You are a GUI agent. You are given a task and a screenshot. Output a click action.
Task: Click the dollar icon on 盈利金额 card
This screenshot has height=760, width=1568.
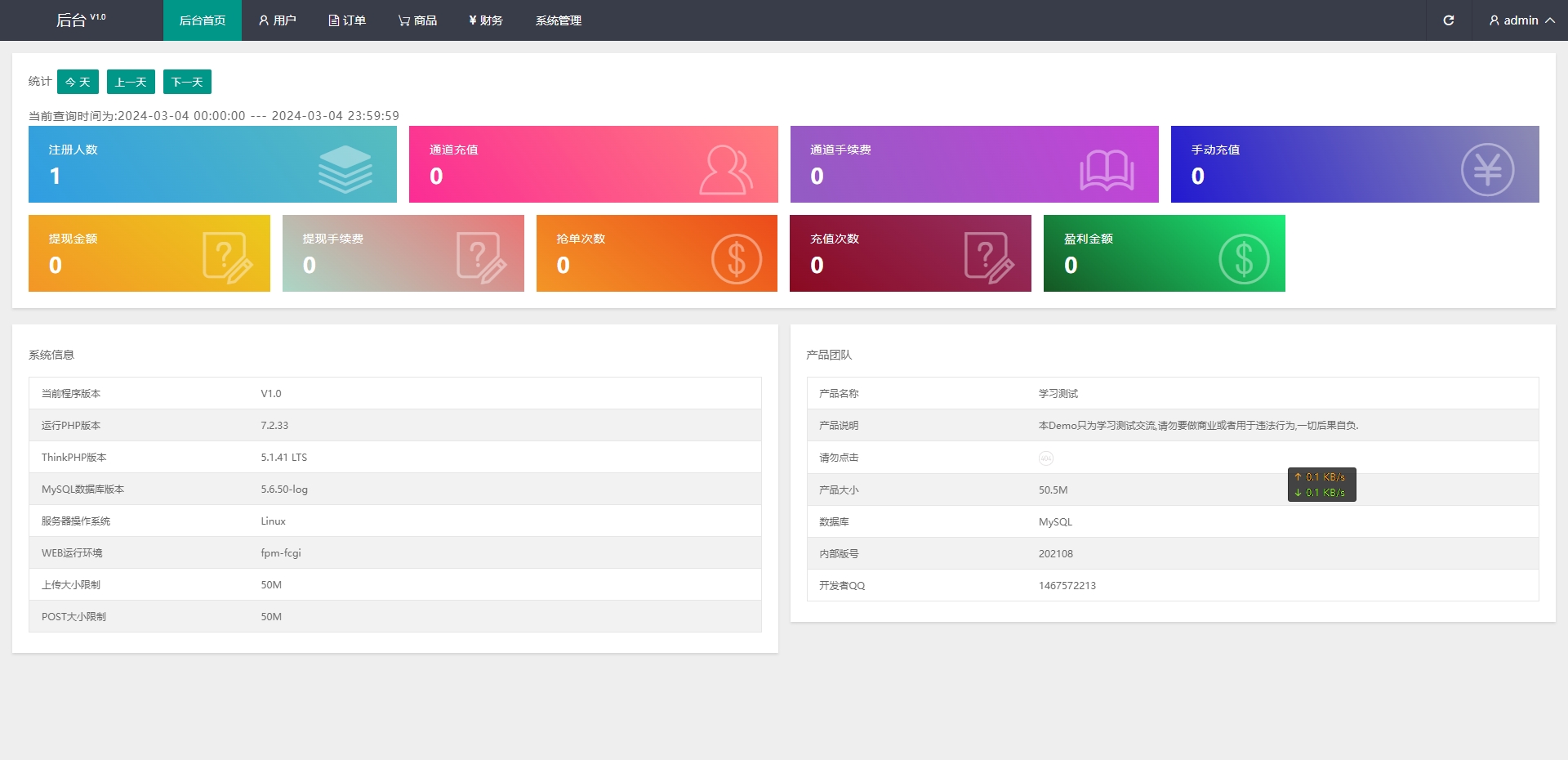1244,259
